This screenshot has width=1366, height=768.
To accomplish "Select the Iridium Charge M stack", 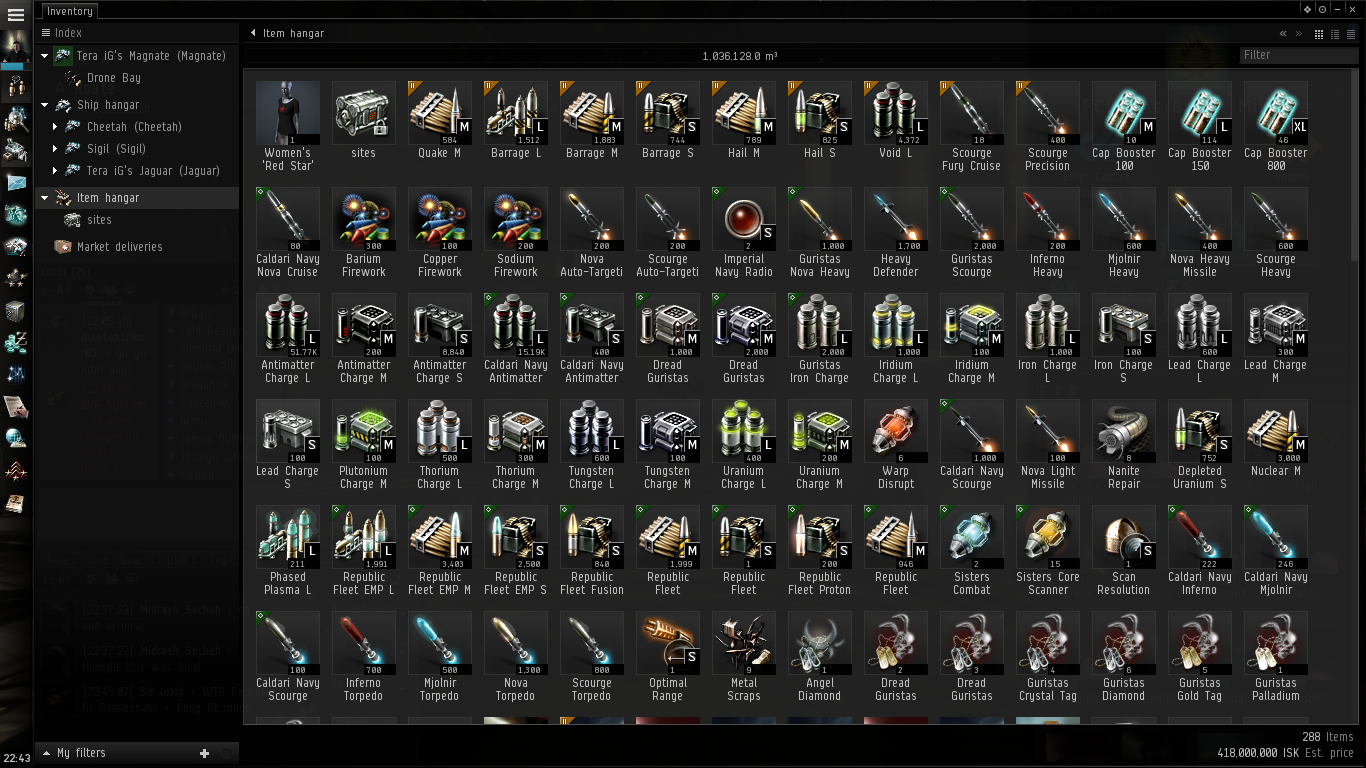I will coord(972,338).
